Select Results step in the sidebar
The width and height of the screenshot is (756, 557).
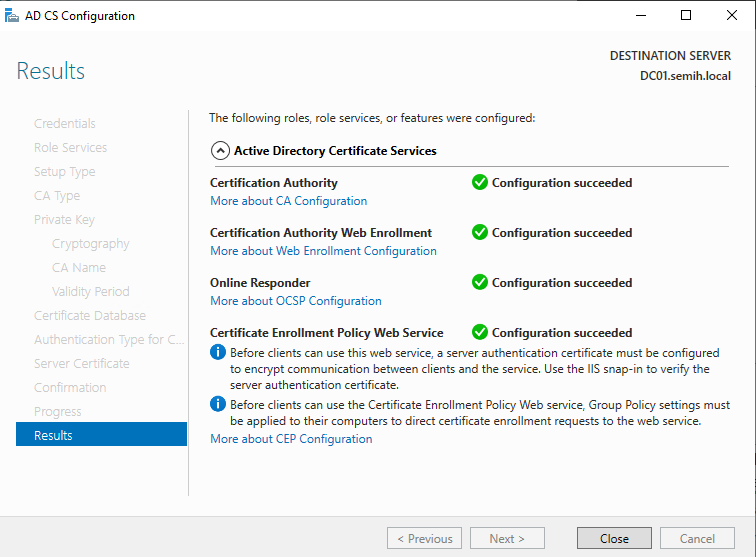pyautogui.click(x=101, y=435)
